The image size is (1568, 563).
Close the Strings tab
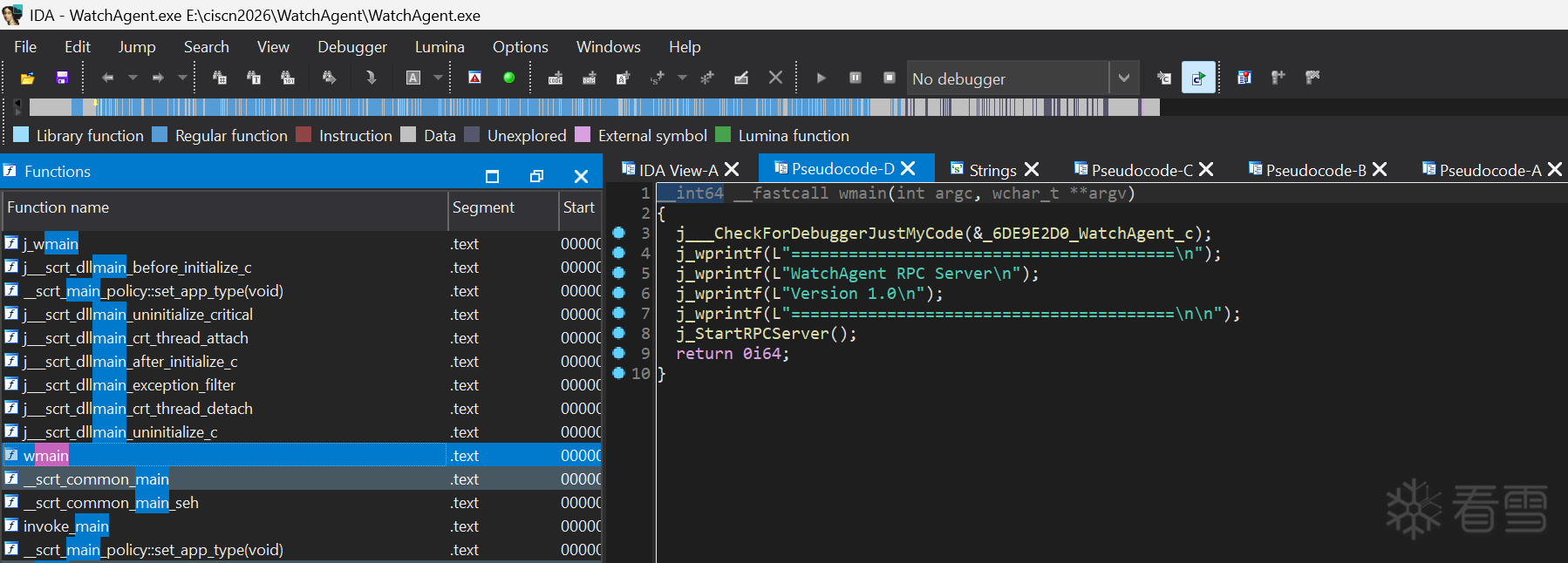coord(1032,169)
